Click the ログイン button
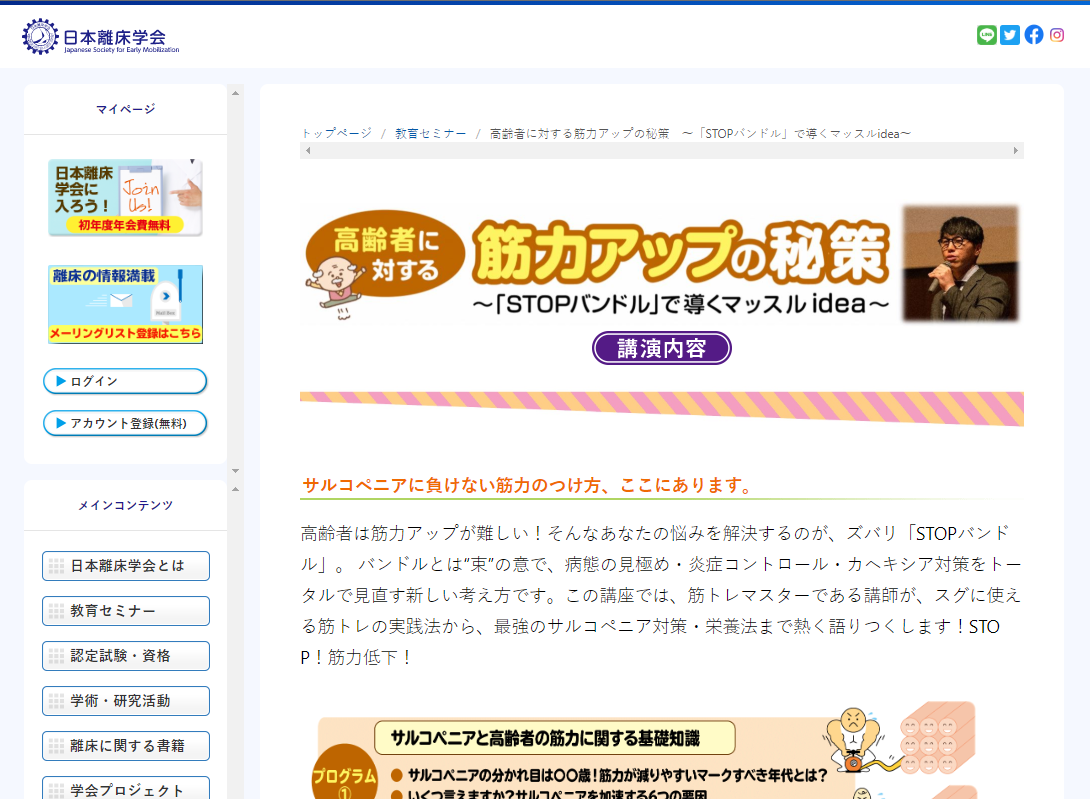The width and height of the screenshot is (1090, 799). pyautogui.click(x=125, y=381)
